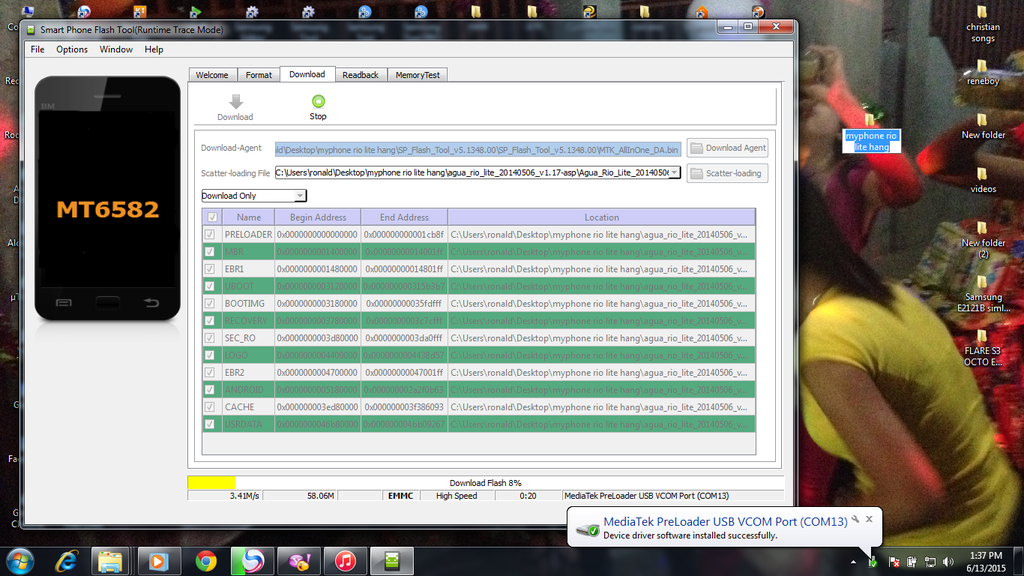Screen dimensions: 1024x576
Task: Show hidden system tray icons arrow
Action: 853,562
